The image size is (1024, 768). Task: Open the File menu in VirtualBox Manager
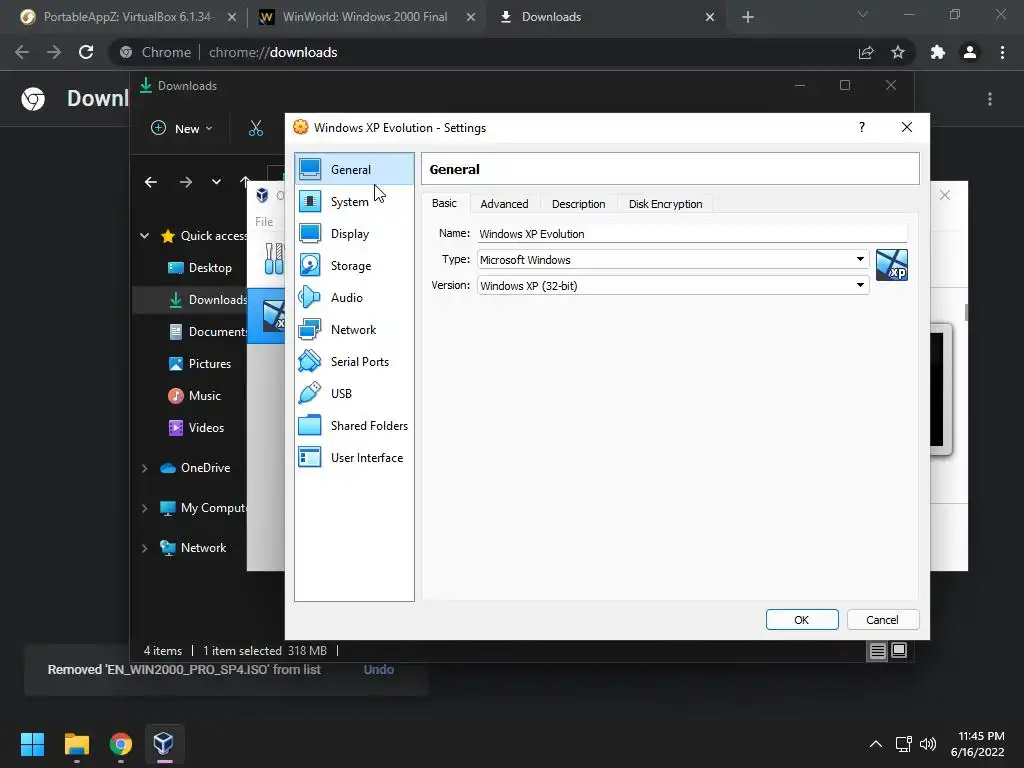click(x=264, y=221)
